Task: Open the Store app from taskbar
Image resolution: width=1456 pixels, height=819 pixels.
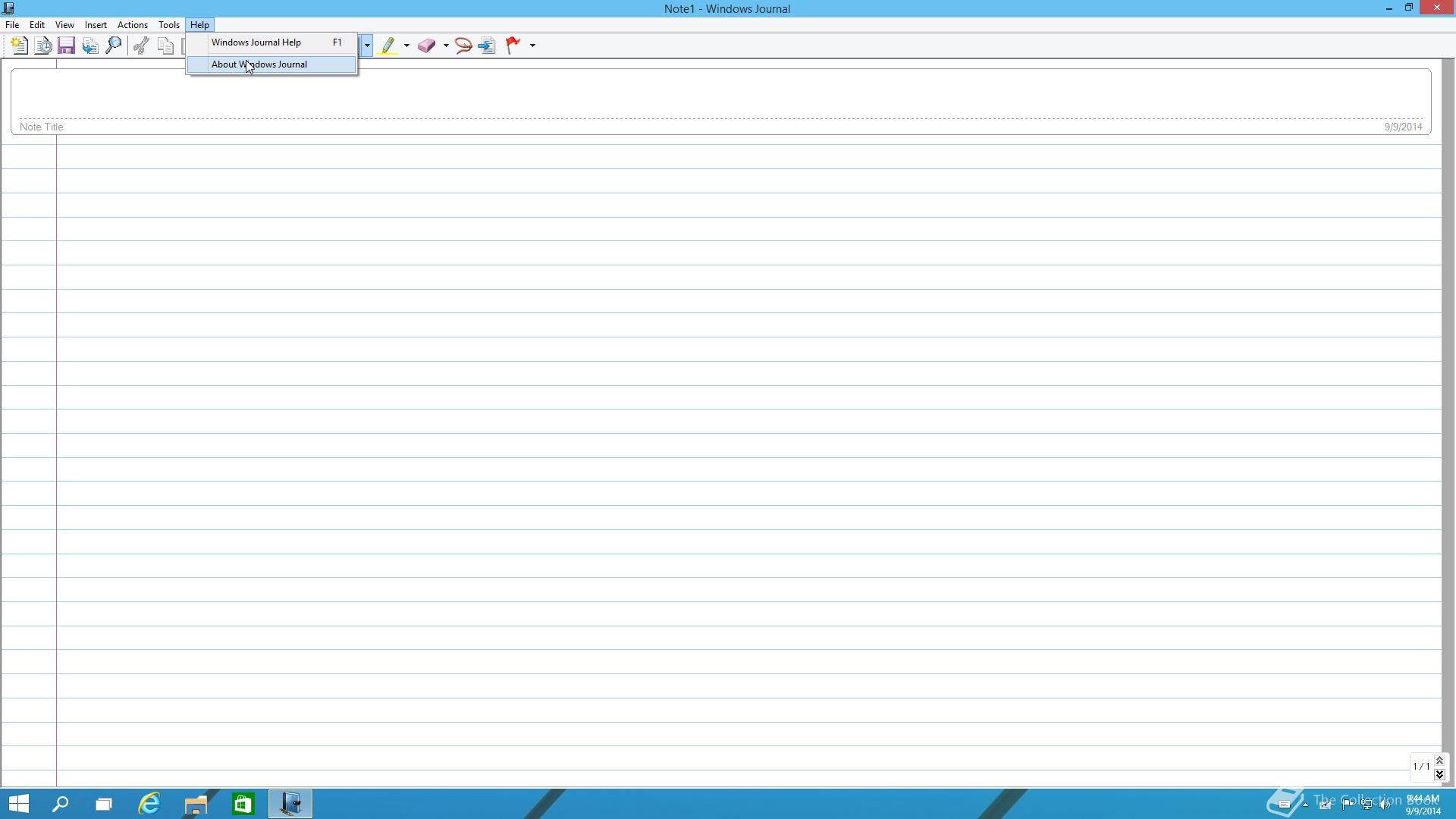Action: point(243,804)
